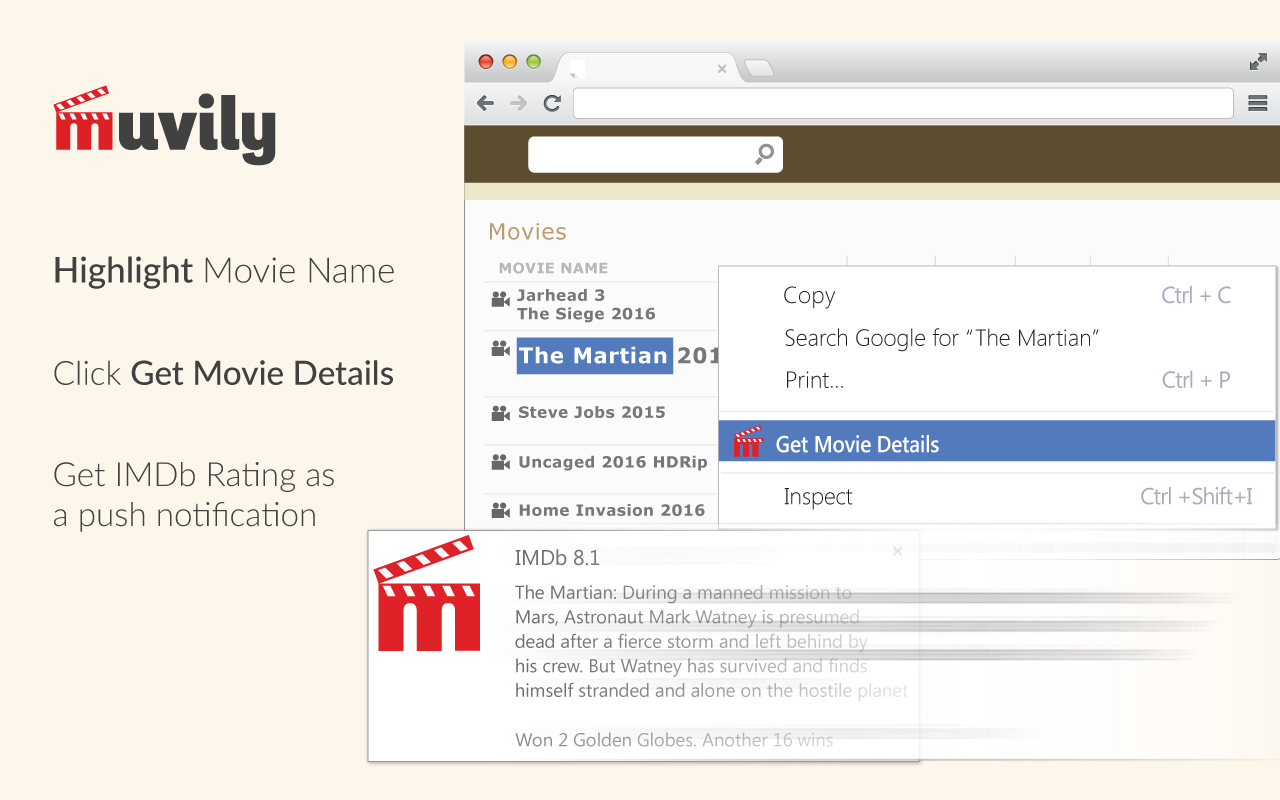1280x800 pixels.
Task: Click the MOVIE NAME column header
Action: [553, 268]
